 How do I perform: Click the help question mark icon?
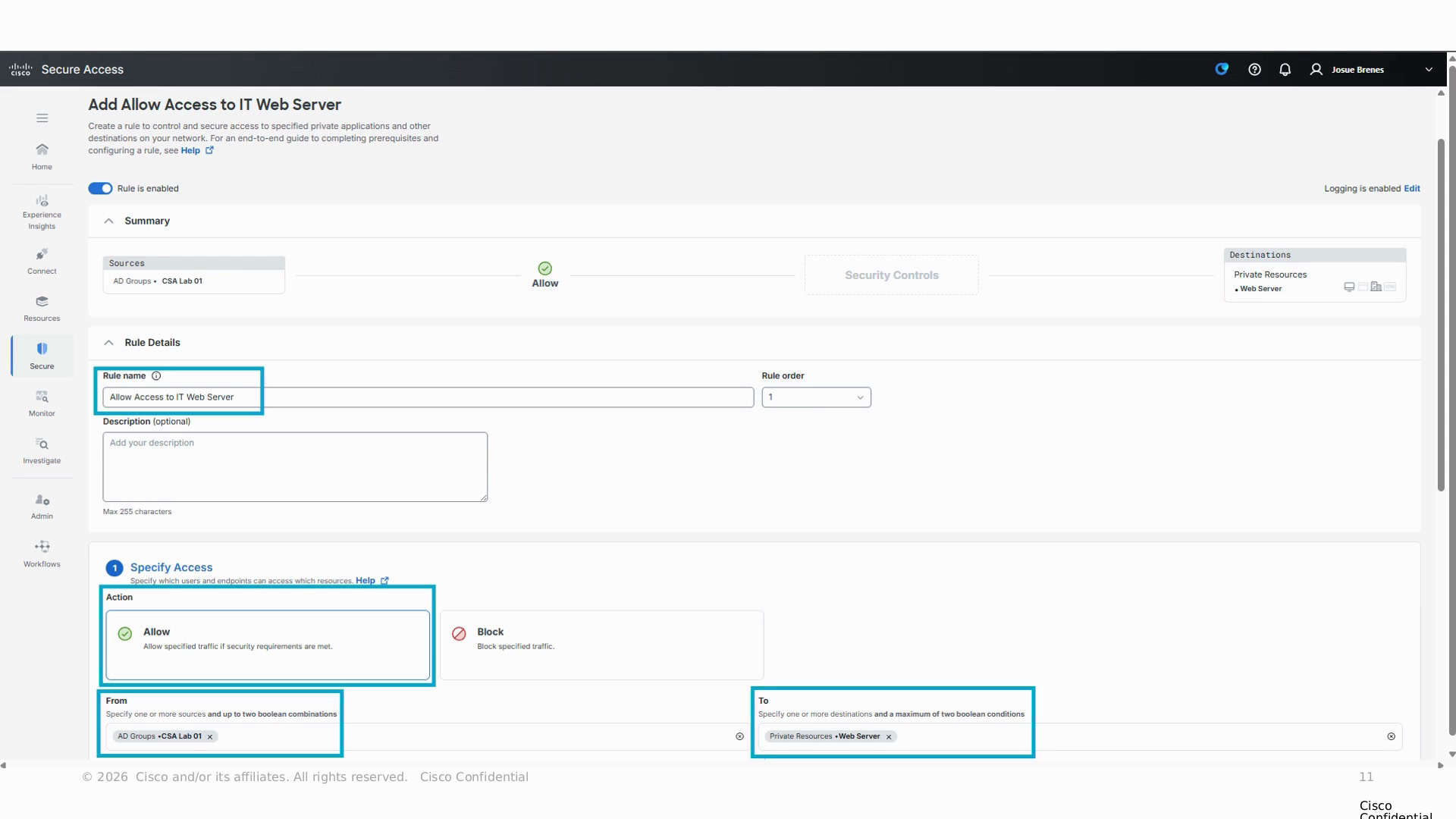pos(1254,70)
